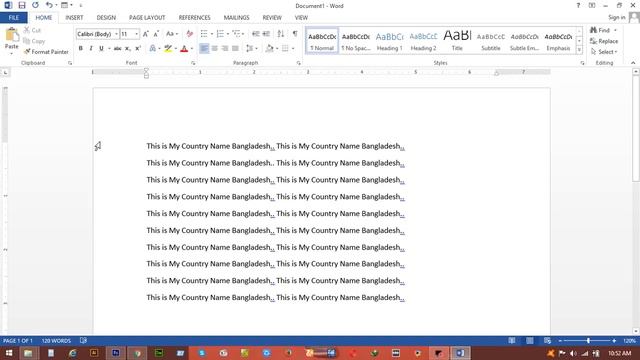Switch to the INSERT tab
This screenshot has height=360, width=640.
(x=74, y=18)
